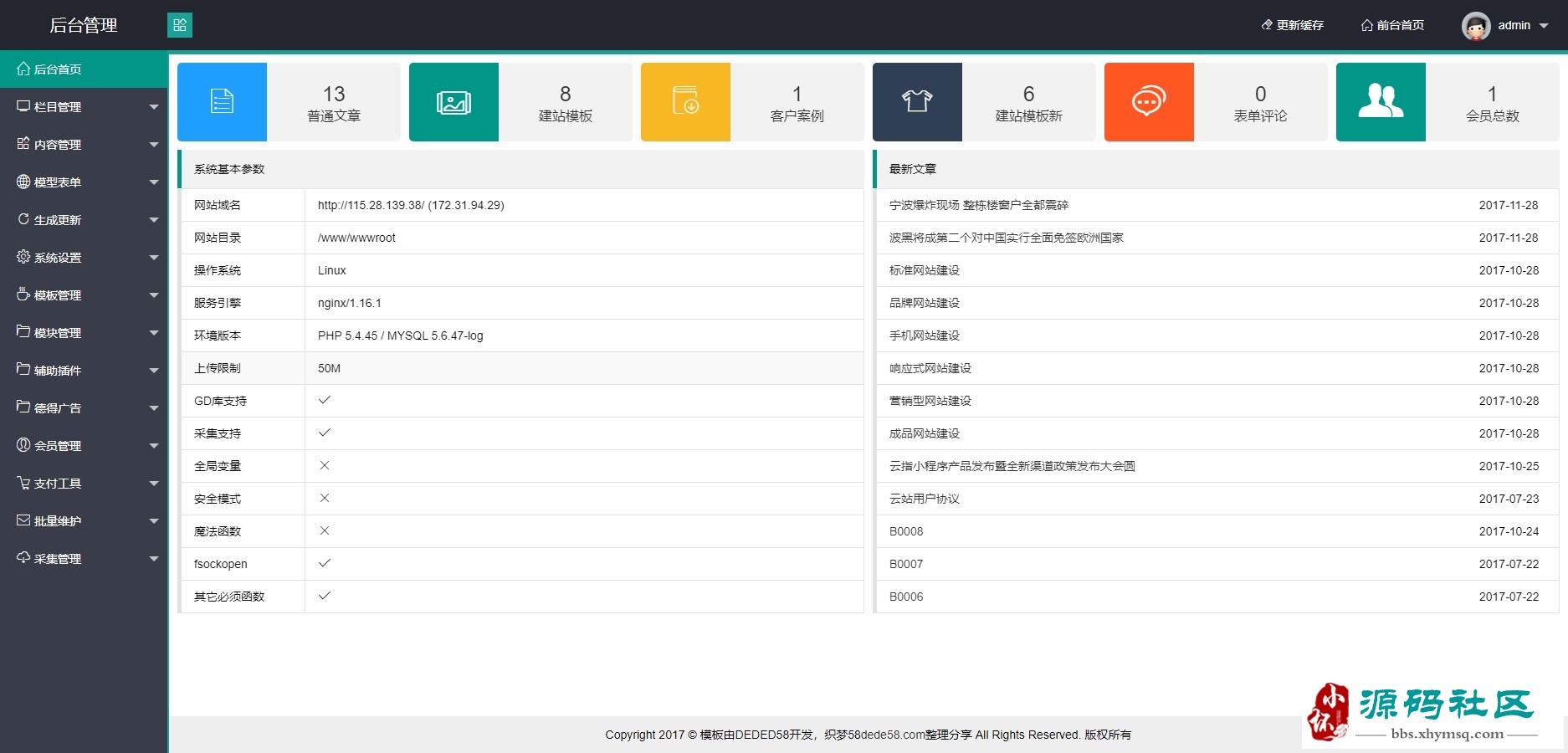Screen dimensions: 1568x753
Task: Click the yellow 客户案例 download icon tile
Action: [685, 102]
